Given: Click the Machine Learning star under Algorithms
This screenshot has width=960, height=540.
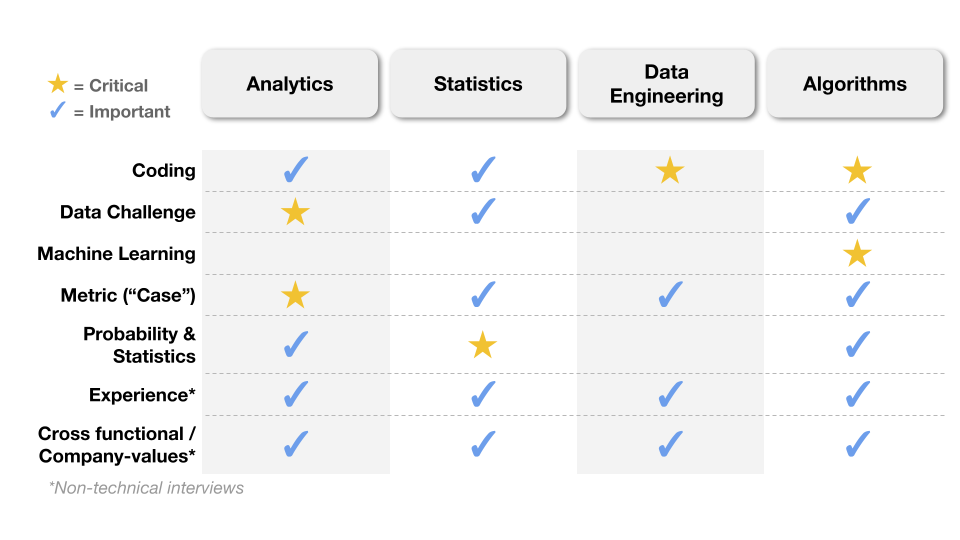Looking at the screenshot, I should pos(857,253).
